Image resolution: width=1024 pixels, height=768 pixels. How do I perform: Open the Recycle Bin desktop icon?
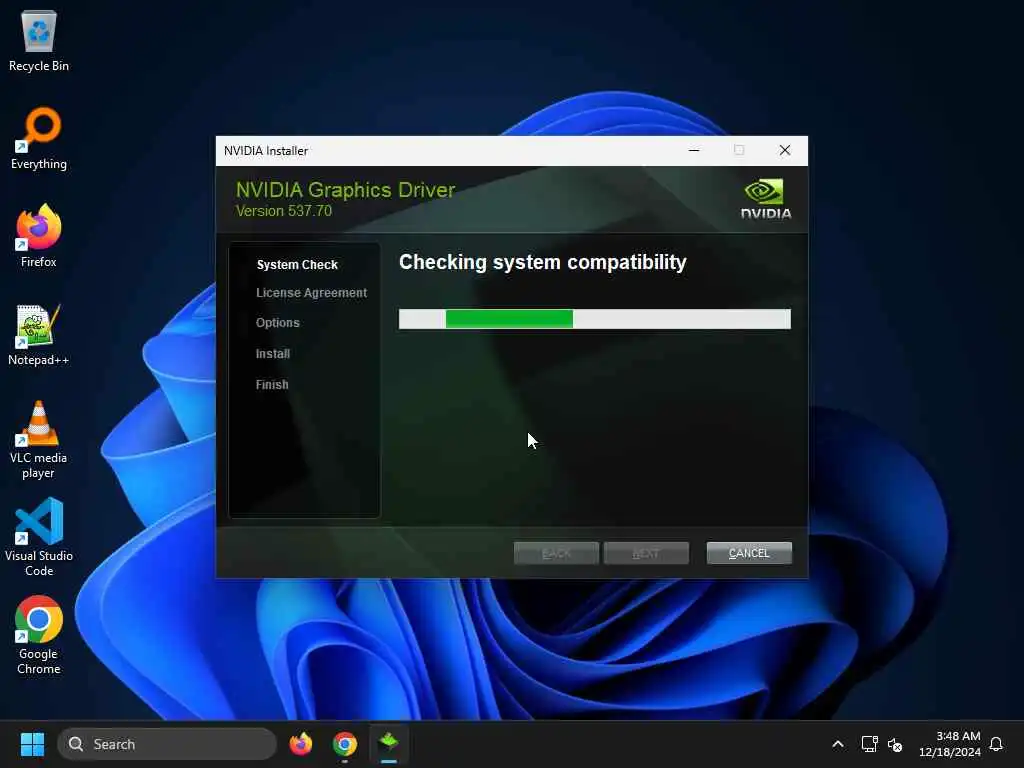tap(39, 40)
